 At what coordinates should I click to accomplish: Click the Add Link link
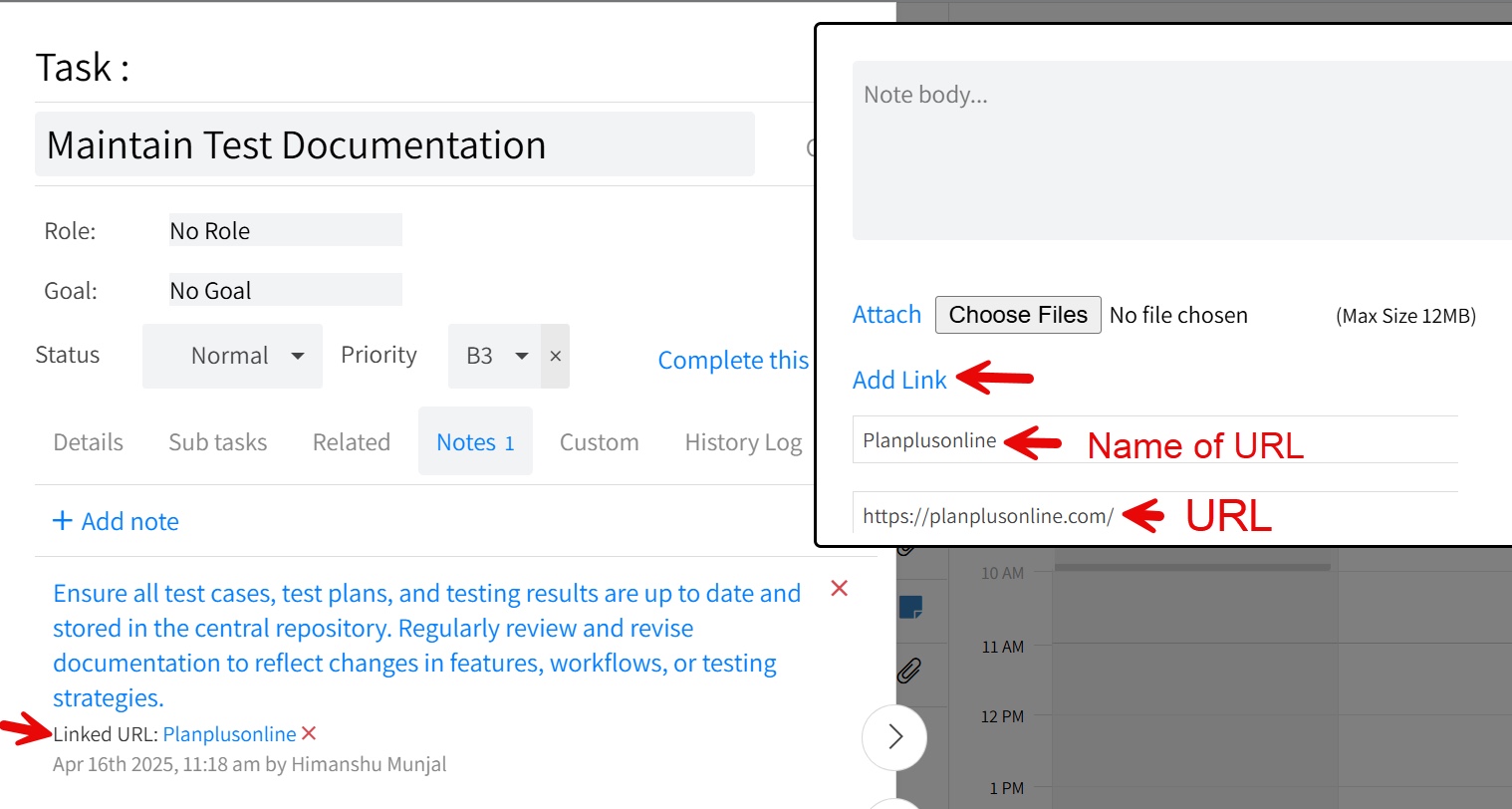click(899, 380)
